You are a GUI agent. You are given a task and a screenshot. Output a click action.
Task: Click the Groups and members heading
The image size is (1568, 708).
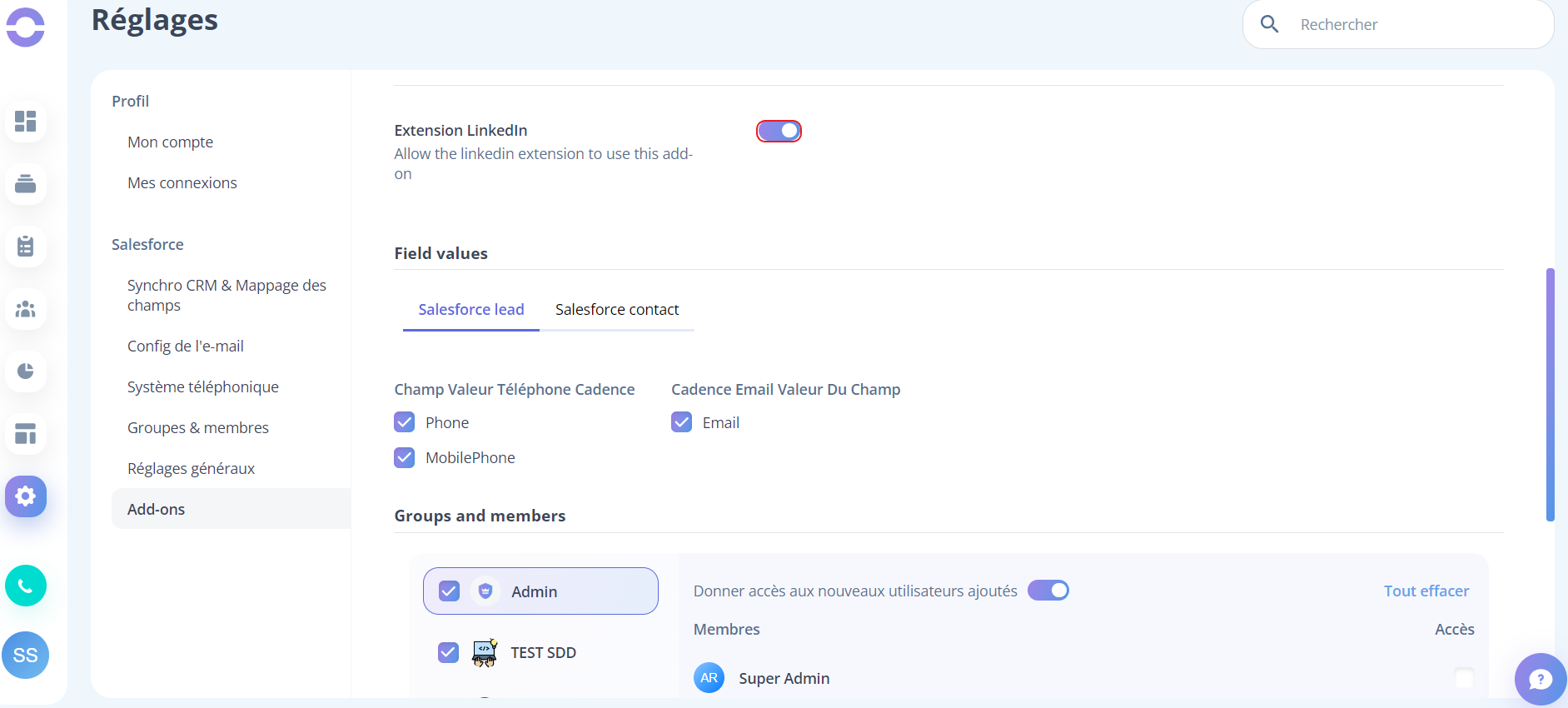(x=480, y=516)
